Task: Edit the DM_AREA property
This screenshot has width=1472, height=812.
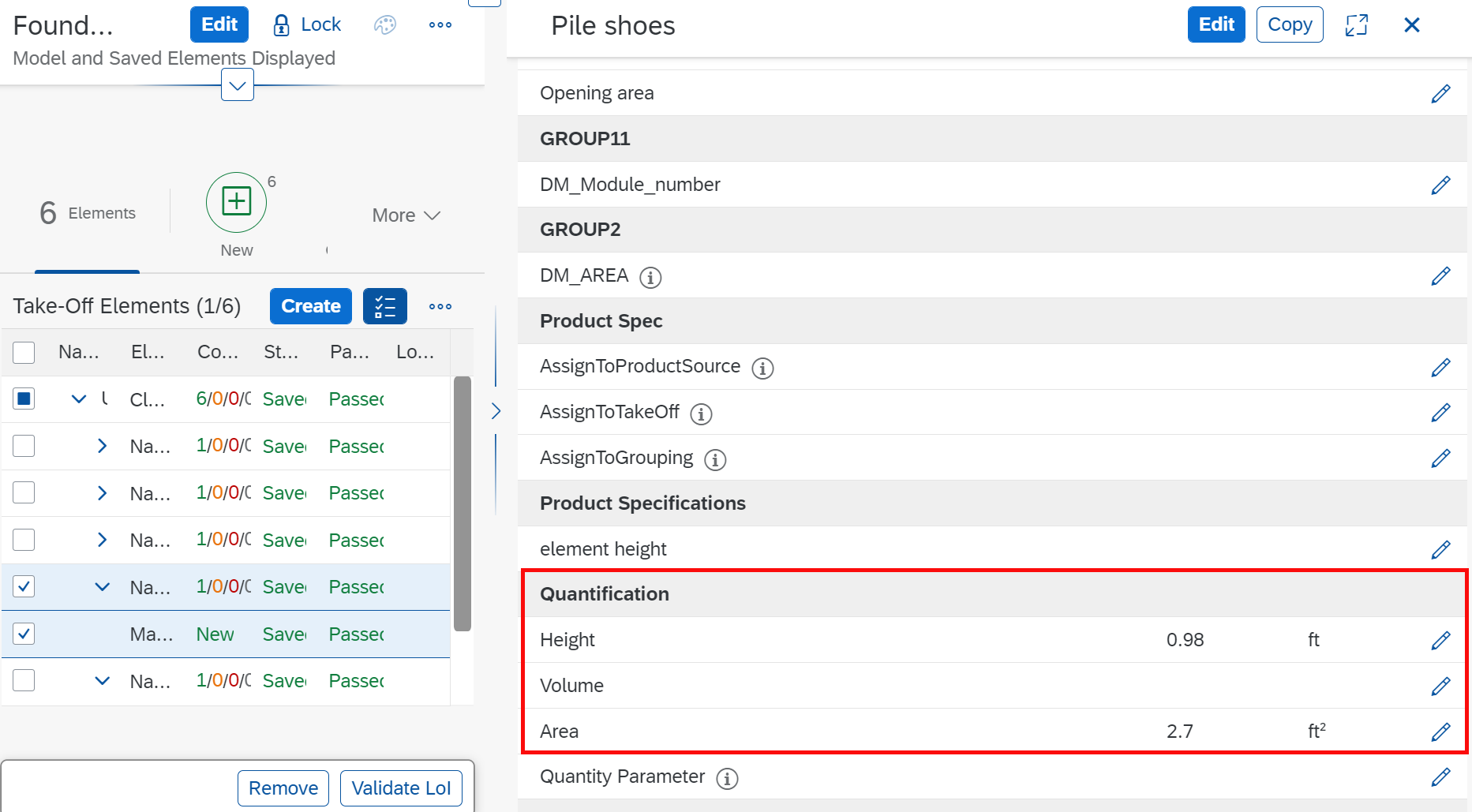Action: (x=1440, y=276)
